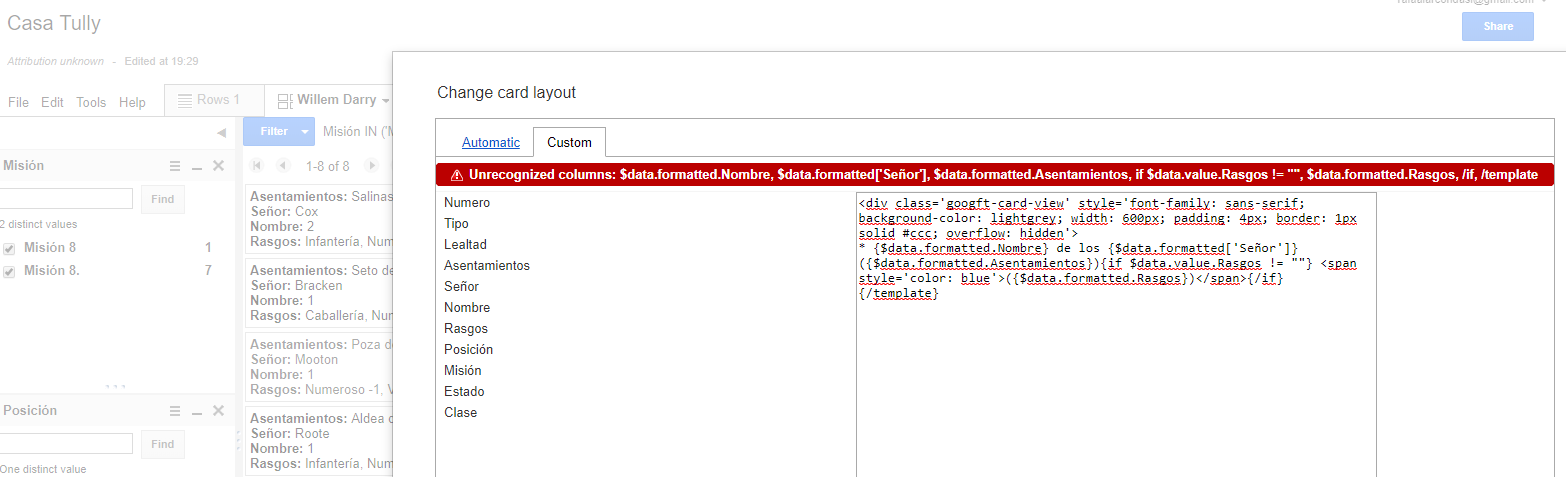Viewport: 1566px width, 477px height.
Task: Insert the Estado column
Action: pos(464,391)
